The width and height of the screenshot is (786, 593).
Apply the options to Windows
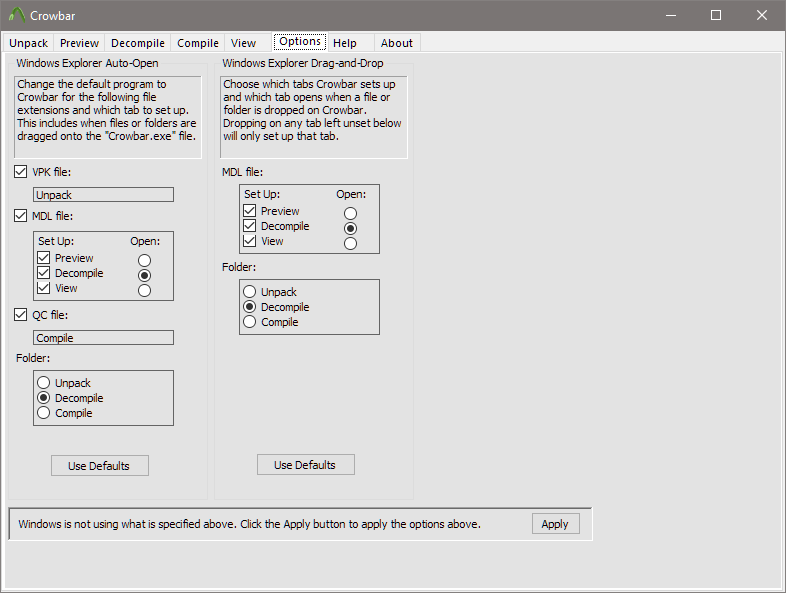tap(555, 524)
